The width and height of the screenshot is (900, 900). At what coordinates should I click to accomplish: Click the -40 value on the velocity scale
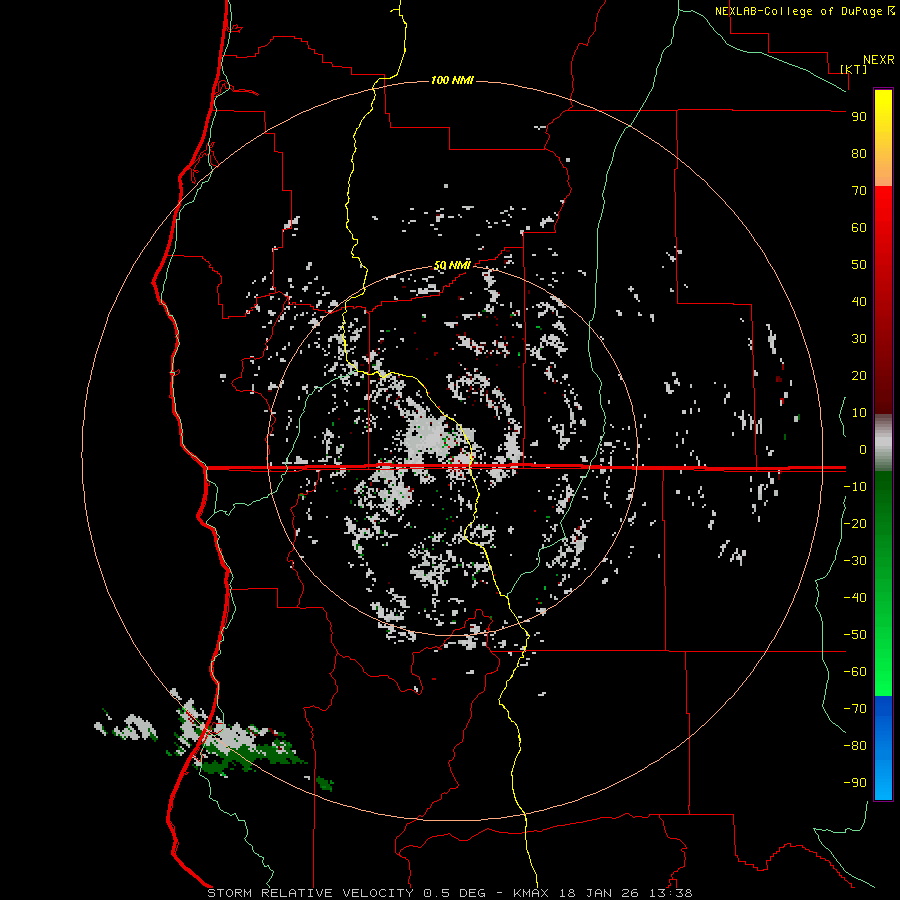tap(855, 598)
